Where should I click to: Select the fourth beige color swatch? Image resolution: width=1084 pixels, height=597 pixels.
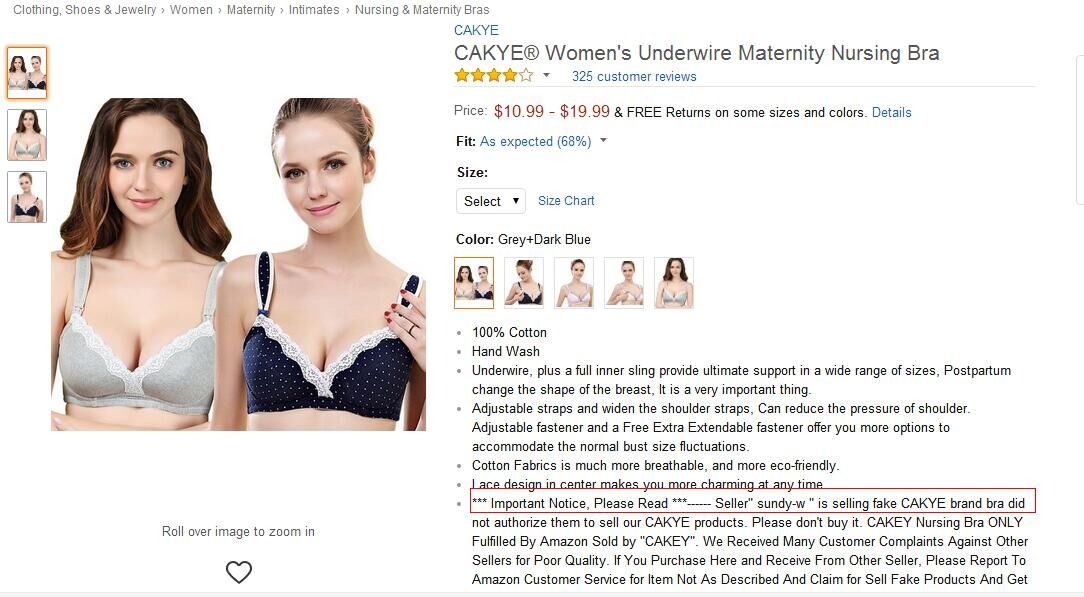pos(624,283)
